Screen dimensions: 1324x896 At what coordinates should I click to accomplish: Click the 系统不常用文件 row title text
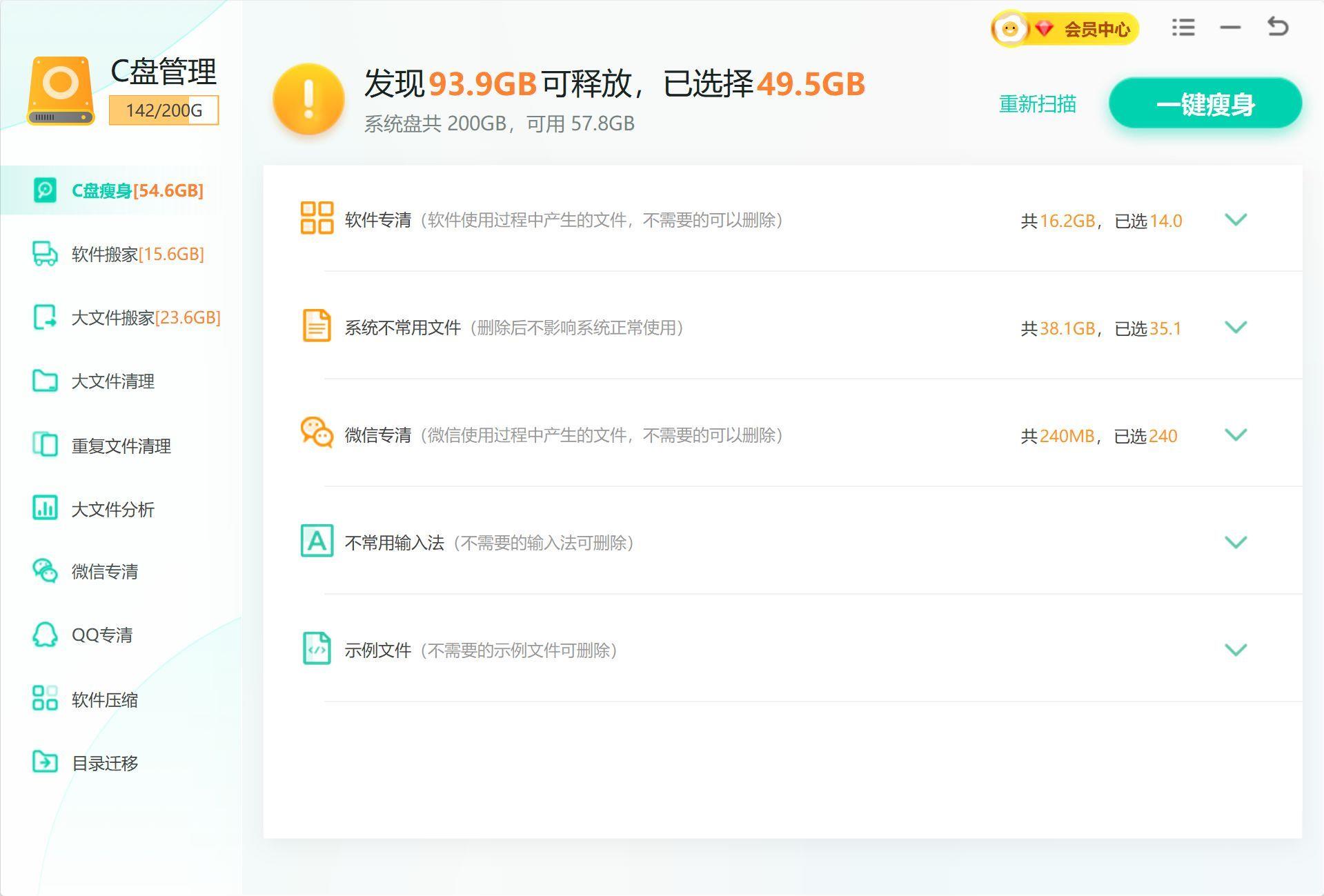(403, 328)
